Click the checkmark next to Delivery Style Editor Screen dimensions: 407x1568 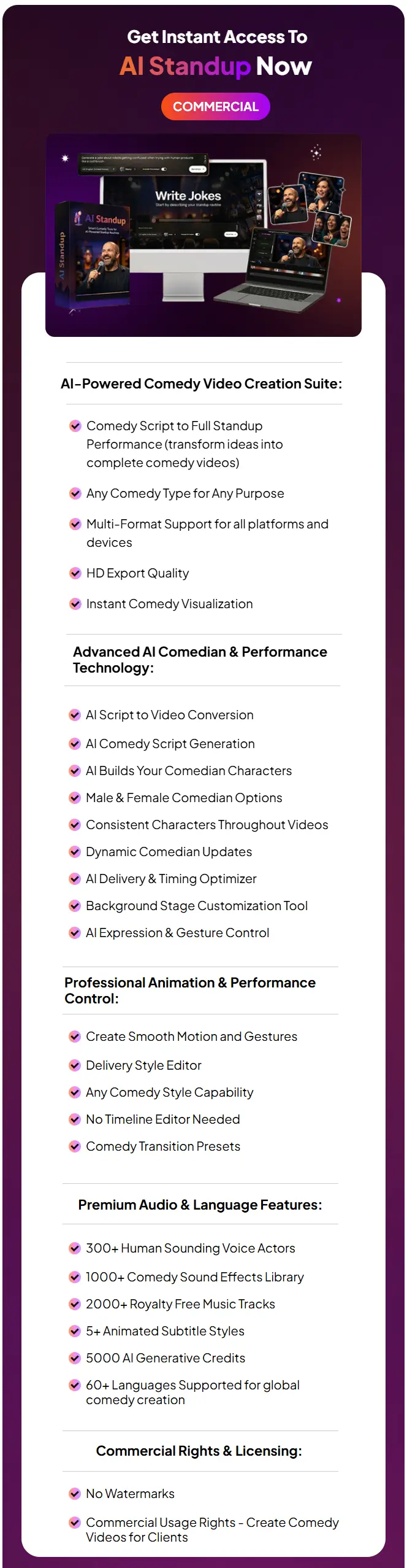tap(75, 1065)
